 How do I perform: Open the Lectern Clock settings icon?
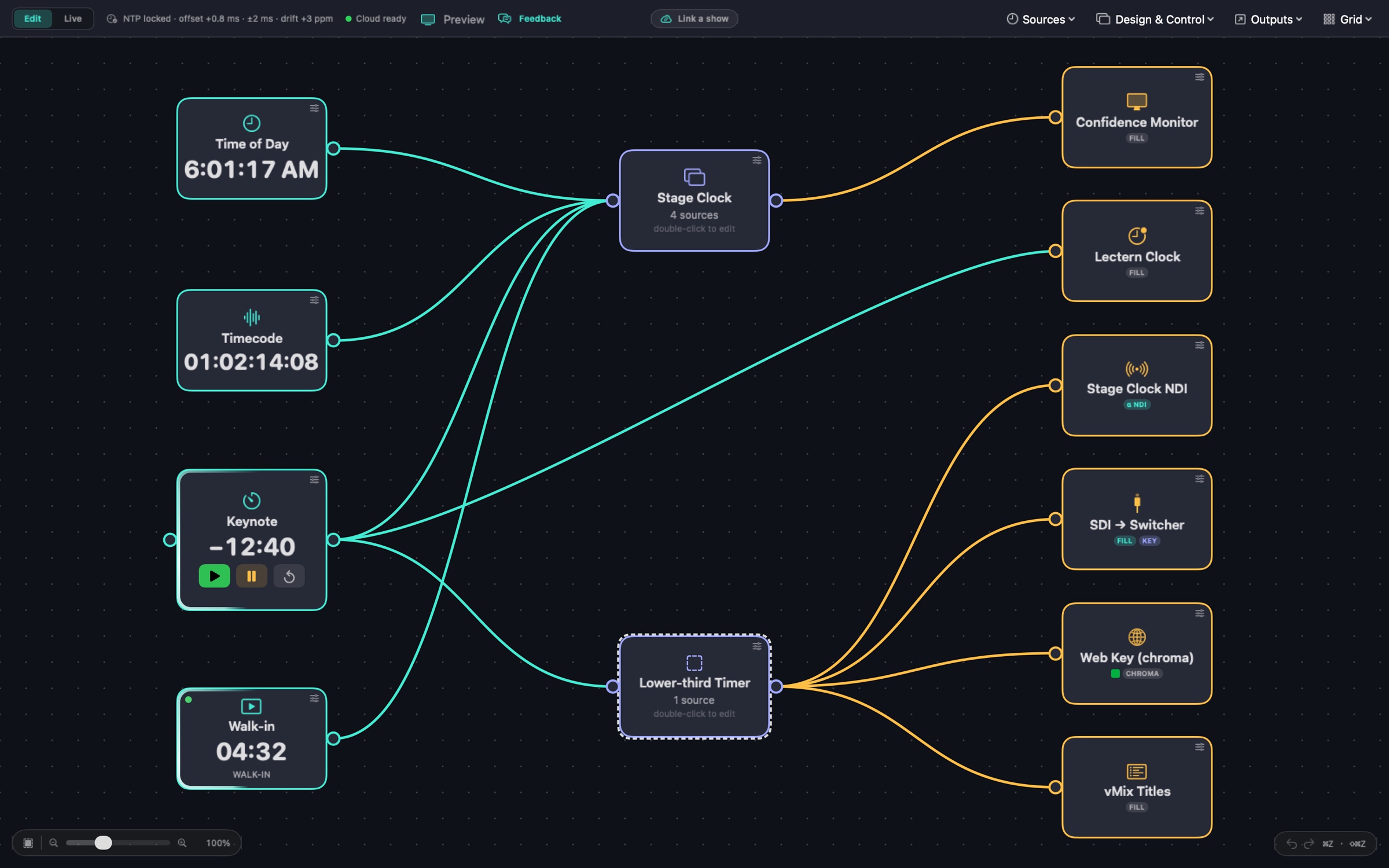1200,211
